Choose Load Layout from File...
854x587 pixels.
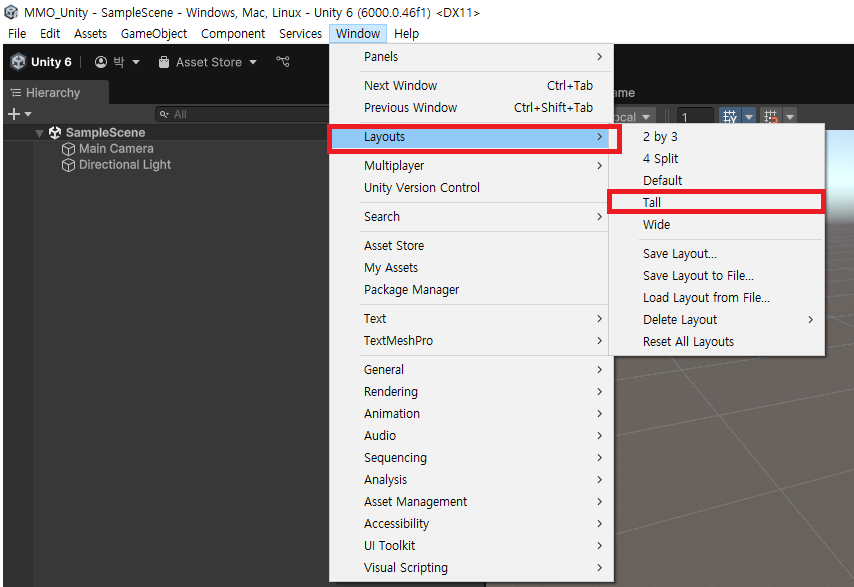[x=716, y=298]
